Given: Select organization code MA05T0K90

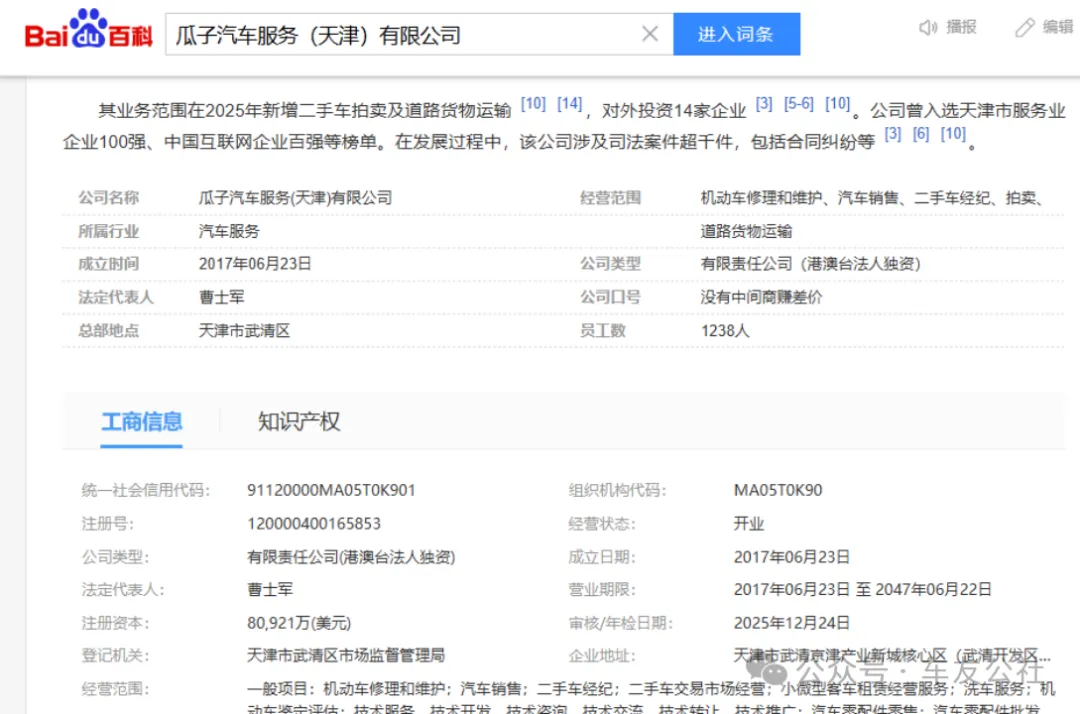Looking at the screenshot, I should (x=778, y=490).
